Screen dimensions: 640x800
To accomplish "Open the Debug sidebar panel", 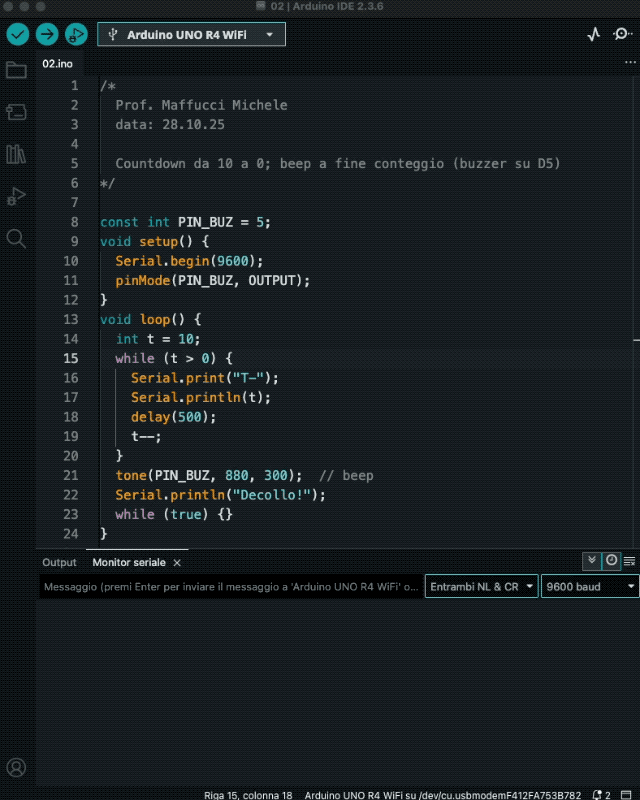I will [16, 196].
